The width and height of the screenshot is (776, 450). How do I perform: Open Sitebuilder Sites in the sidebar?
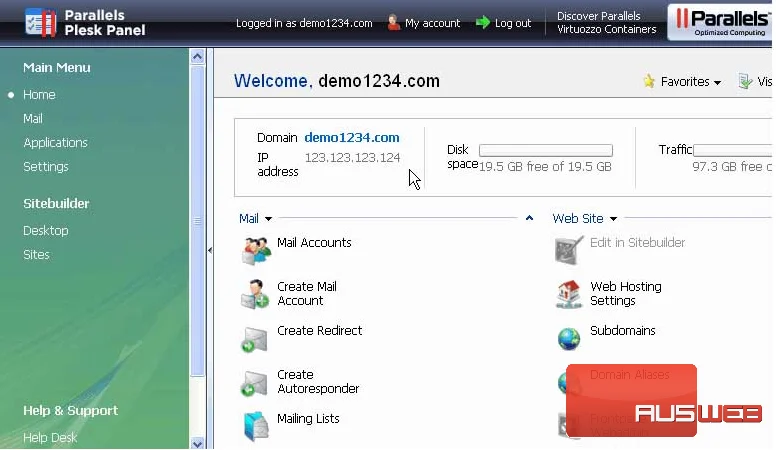[36, 254]
